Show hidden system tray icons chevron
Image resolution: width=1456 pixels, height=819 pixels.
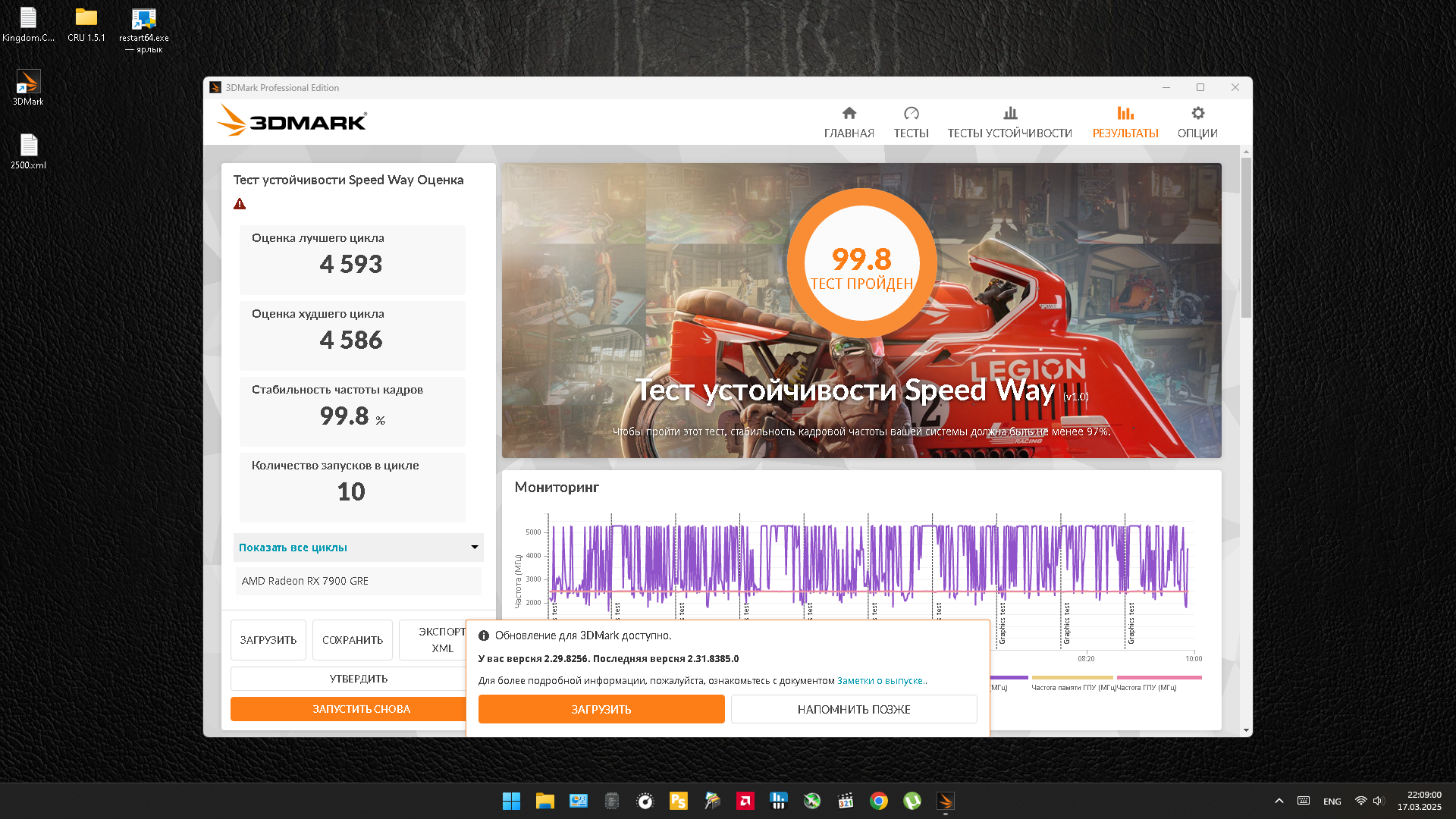tap(1279, 801)
